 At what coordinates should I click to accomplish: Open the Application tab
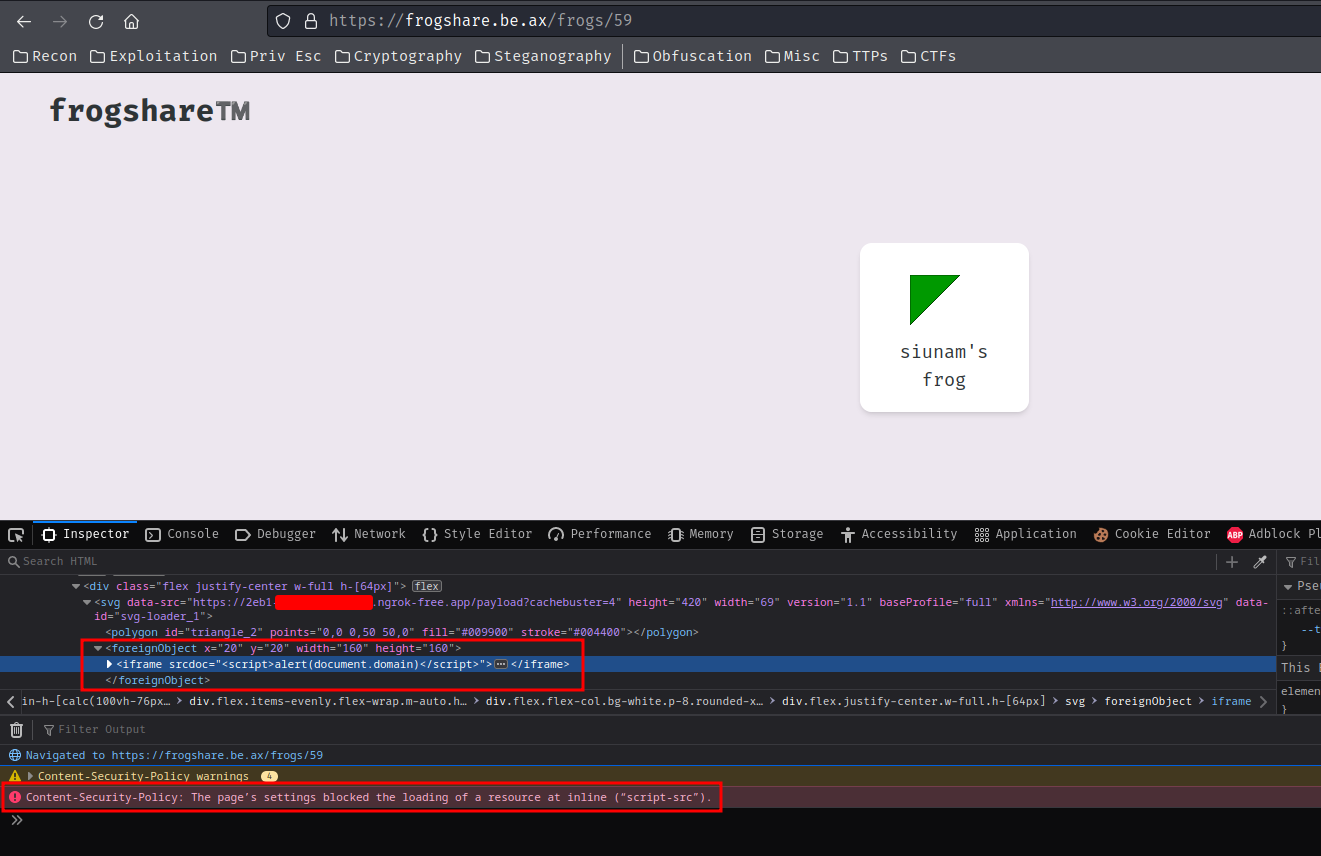[x=1026, y=534]
